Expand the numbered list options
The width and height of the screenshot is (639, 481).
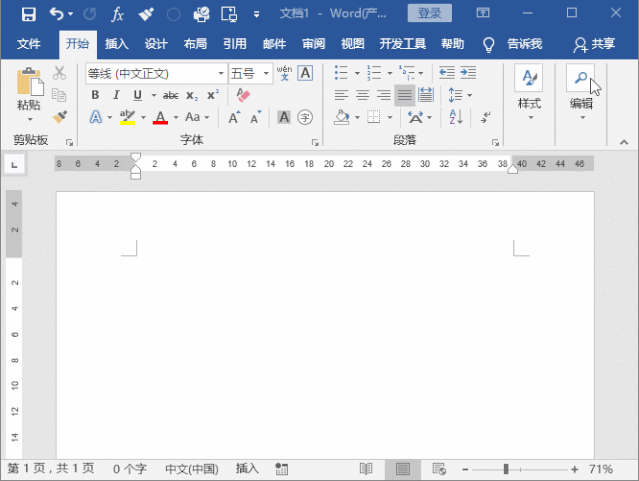tap(390, 73)
